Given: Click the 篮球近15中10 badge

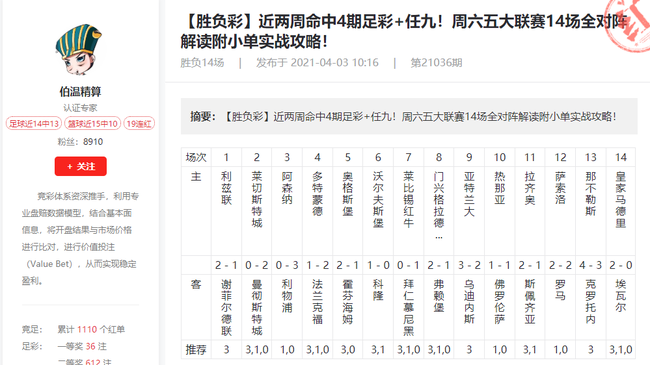Looking at the screenshot, I should click(93, 124).
